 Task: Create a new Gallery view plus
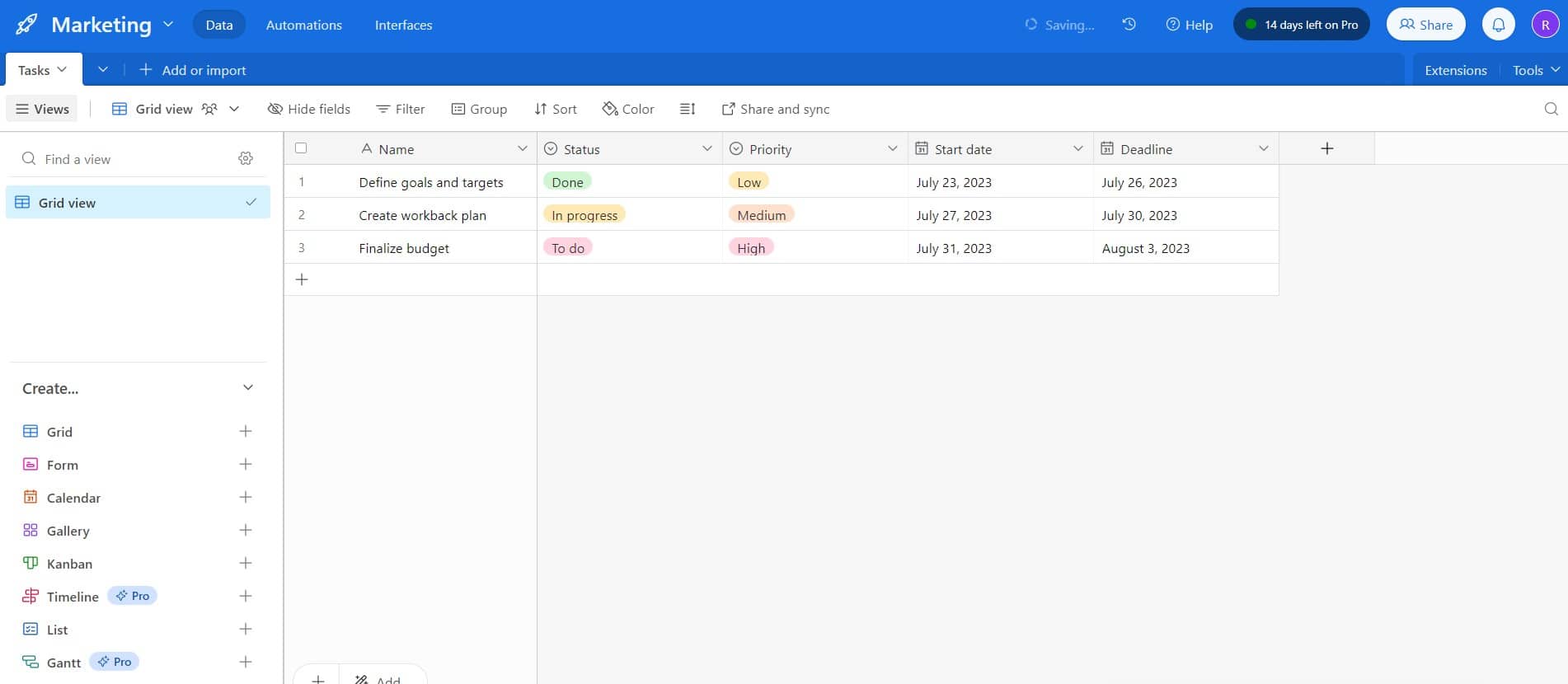click(246, 530)
